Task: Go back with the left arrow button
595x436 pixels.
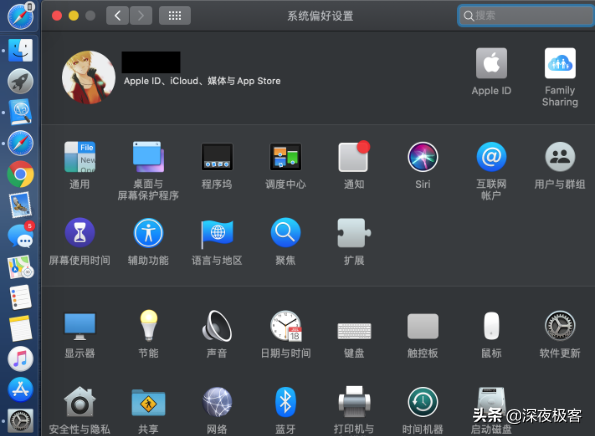Action: click(117, 16)
